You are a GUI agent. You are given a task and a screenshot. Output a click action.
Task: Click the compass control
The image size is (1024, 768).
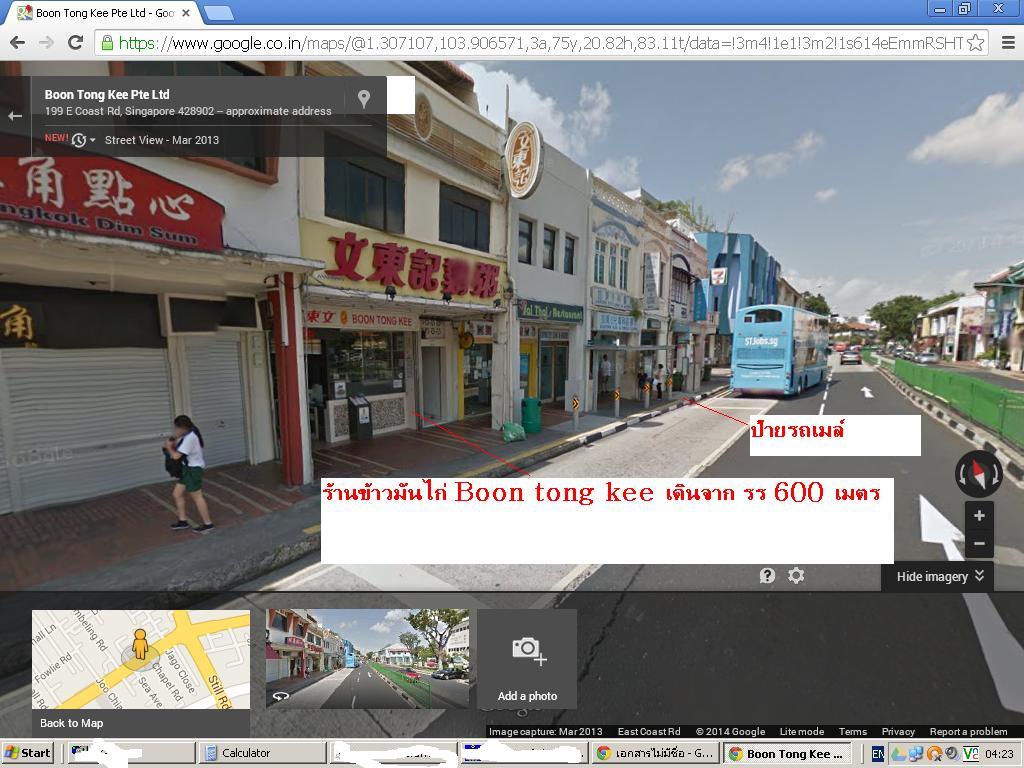pyautogui.click(x=978, y=473)
